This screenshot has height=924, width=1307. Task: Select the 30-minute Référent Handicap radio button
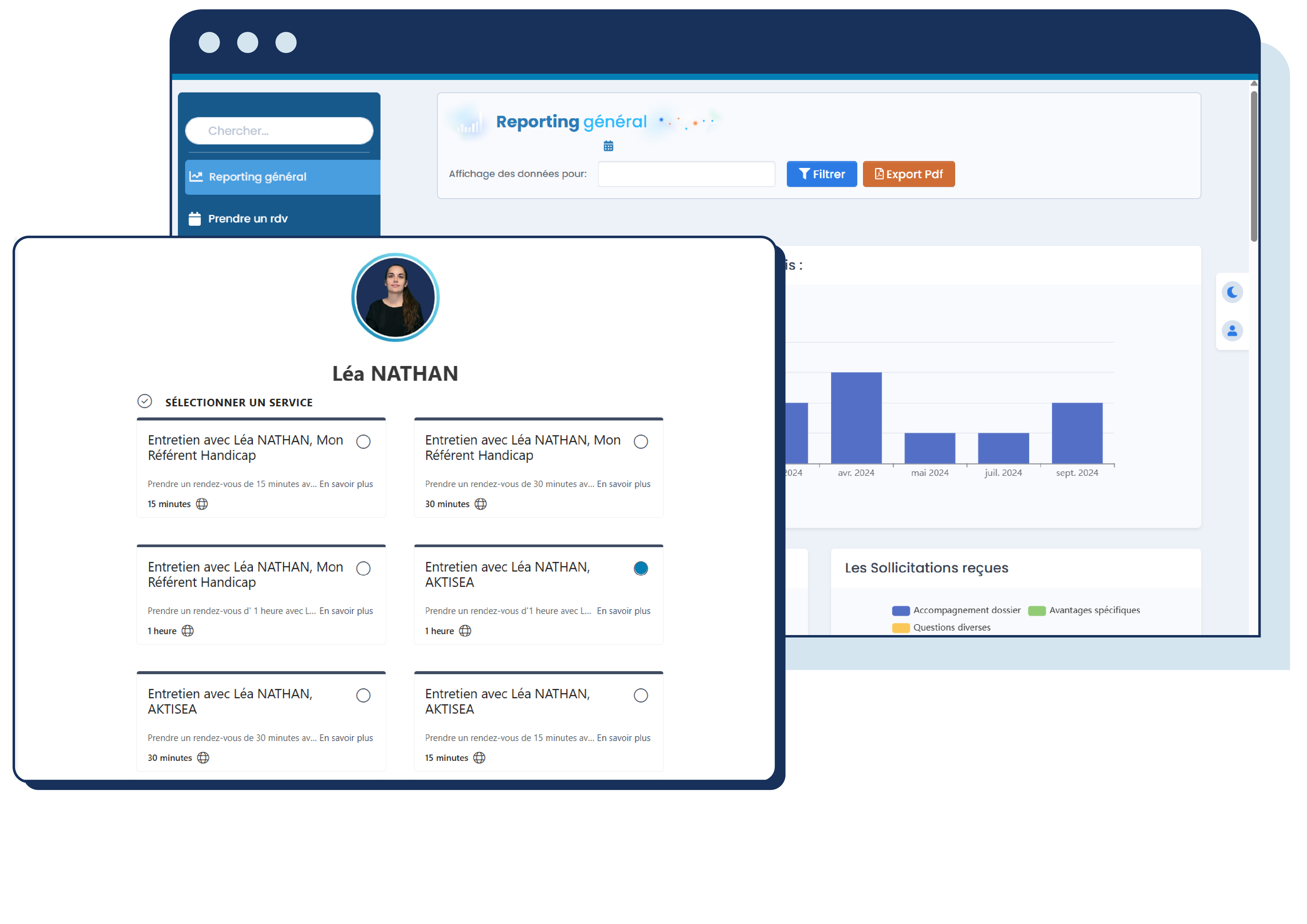point(641,442)
